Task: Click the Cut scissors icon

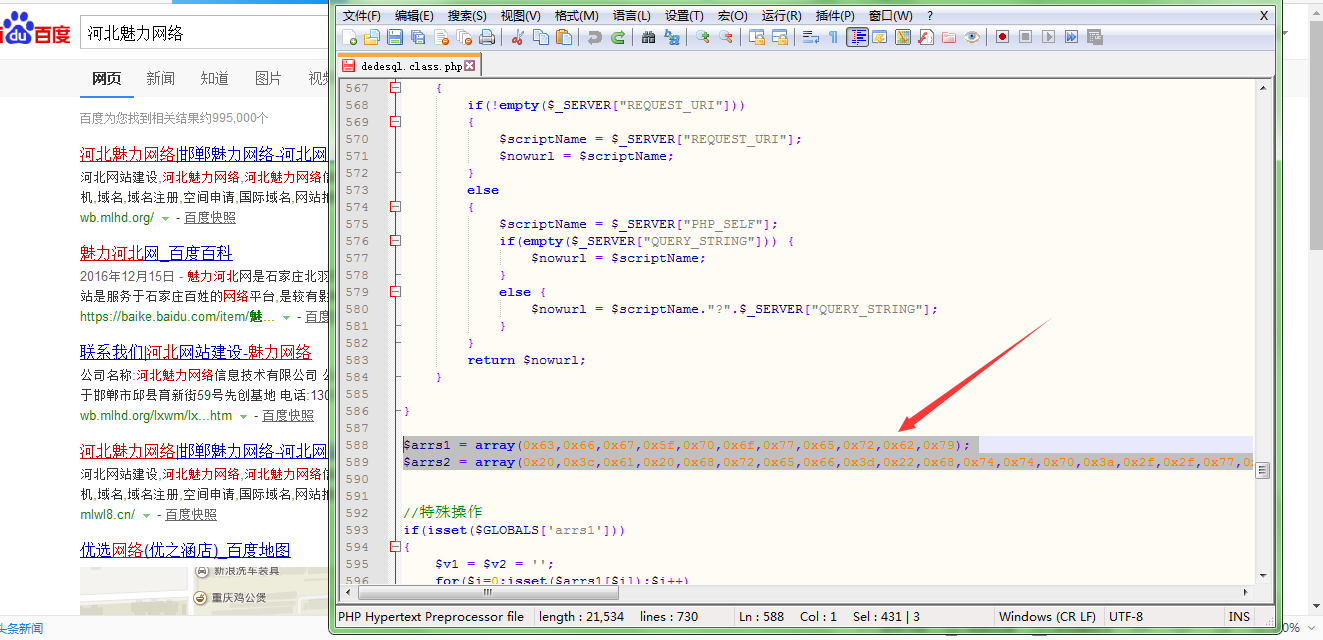Action: click(518, 38)
